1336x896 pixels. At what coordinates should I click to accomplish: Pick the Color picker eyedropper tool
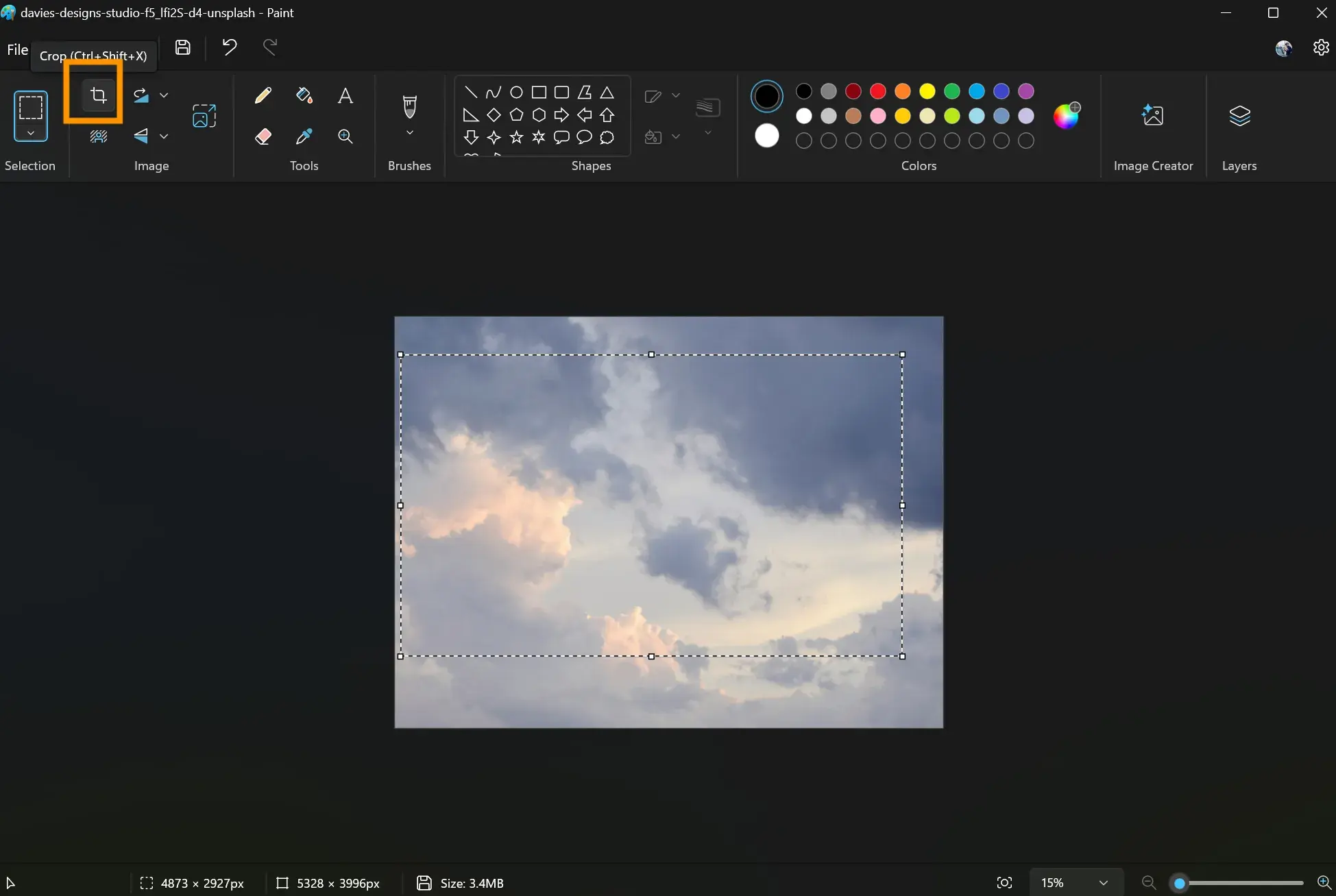click(x=304, y=136)
